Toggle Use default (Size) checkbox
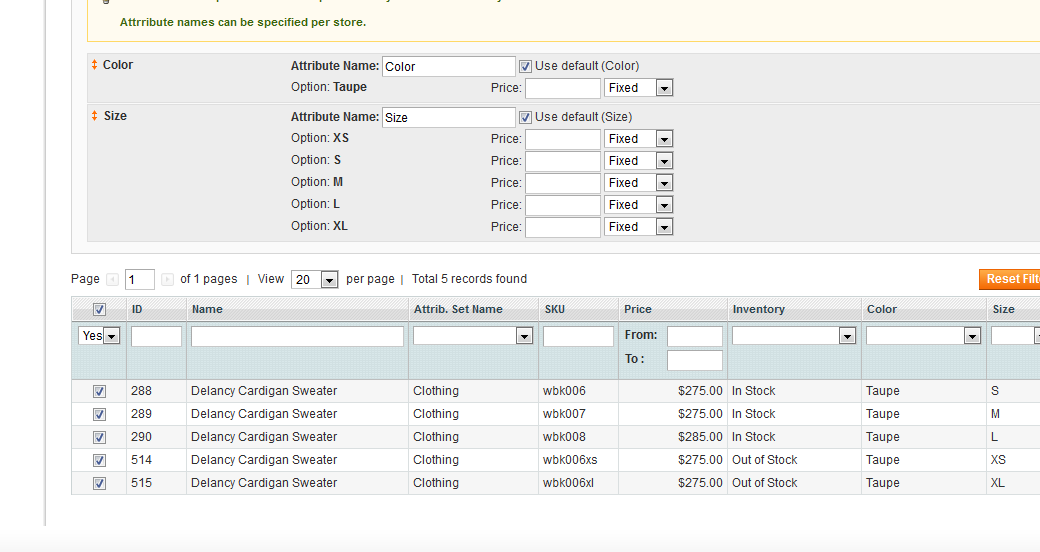 [525, 117]
